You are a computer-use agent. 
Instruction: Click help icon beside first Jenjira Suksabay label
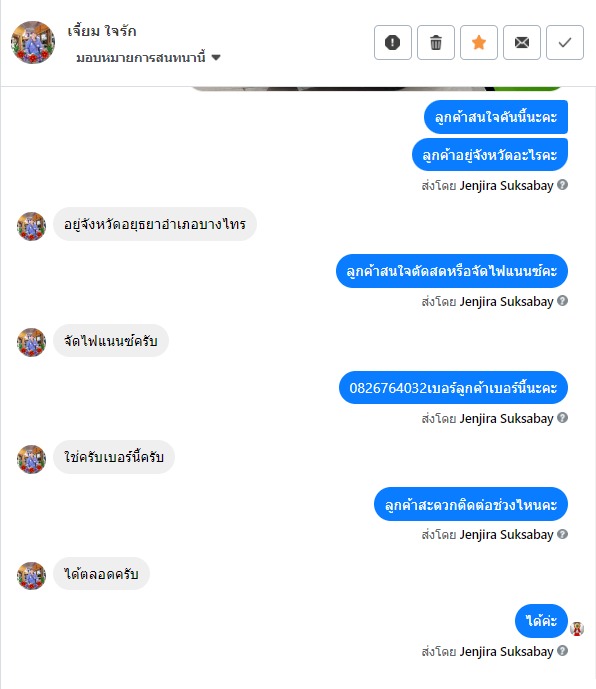(x=563, y=185)
